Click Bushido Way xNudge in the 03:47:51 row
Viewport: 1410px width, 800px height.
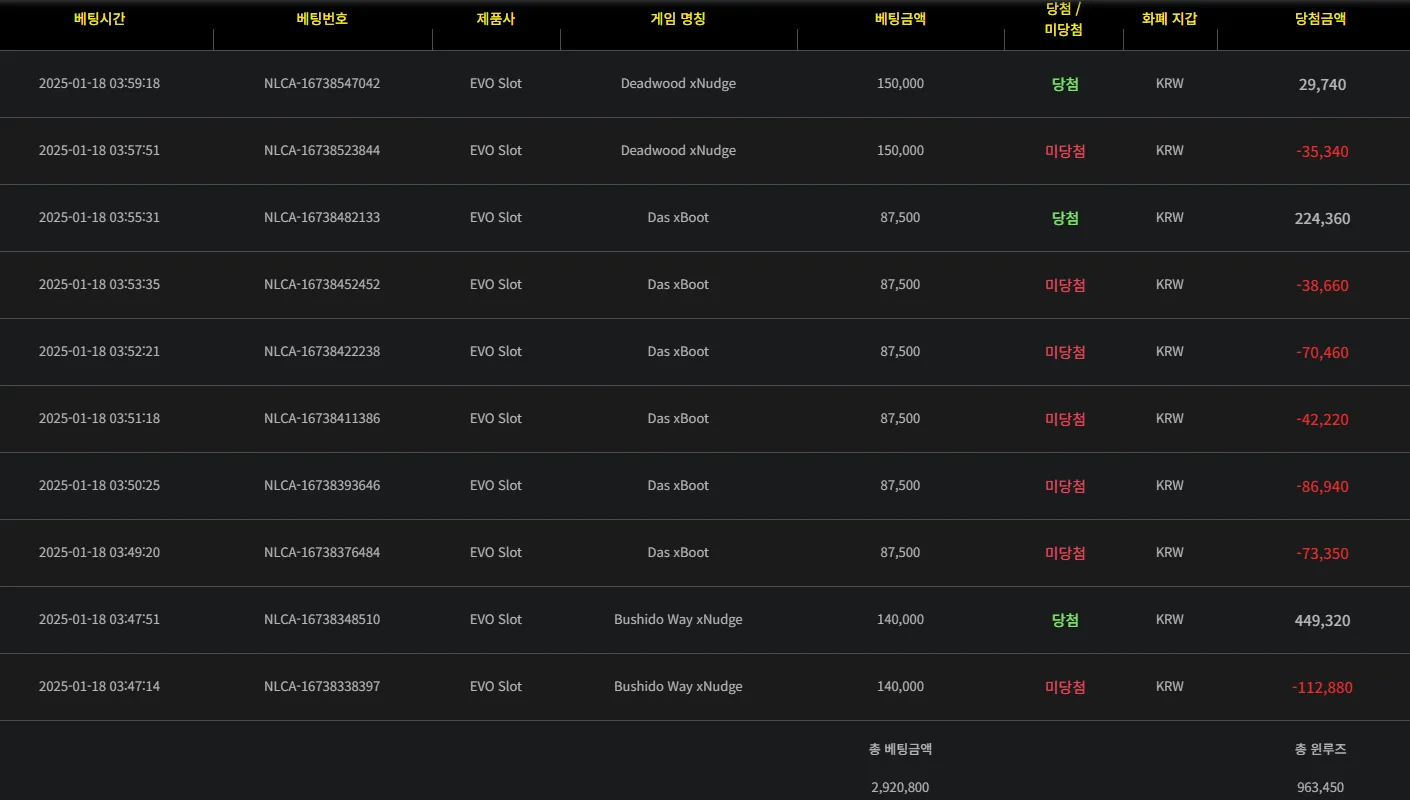678,620
